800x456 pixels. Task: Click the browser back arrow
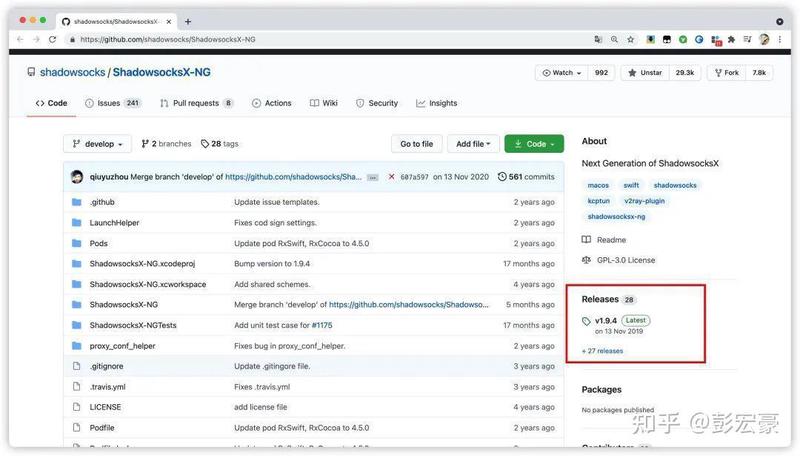pos(20,39)
